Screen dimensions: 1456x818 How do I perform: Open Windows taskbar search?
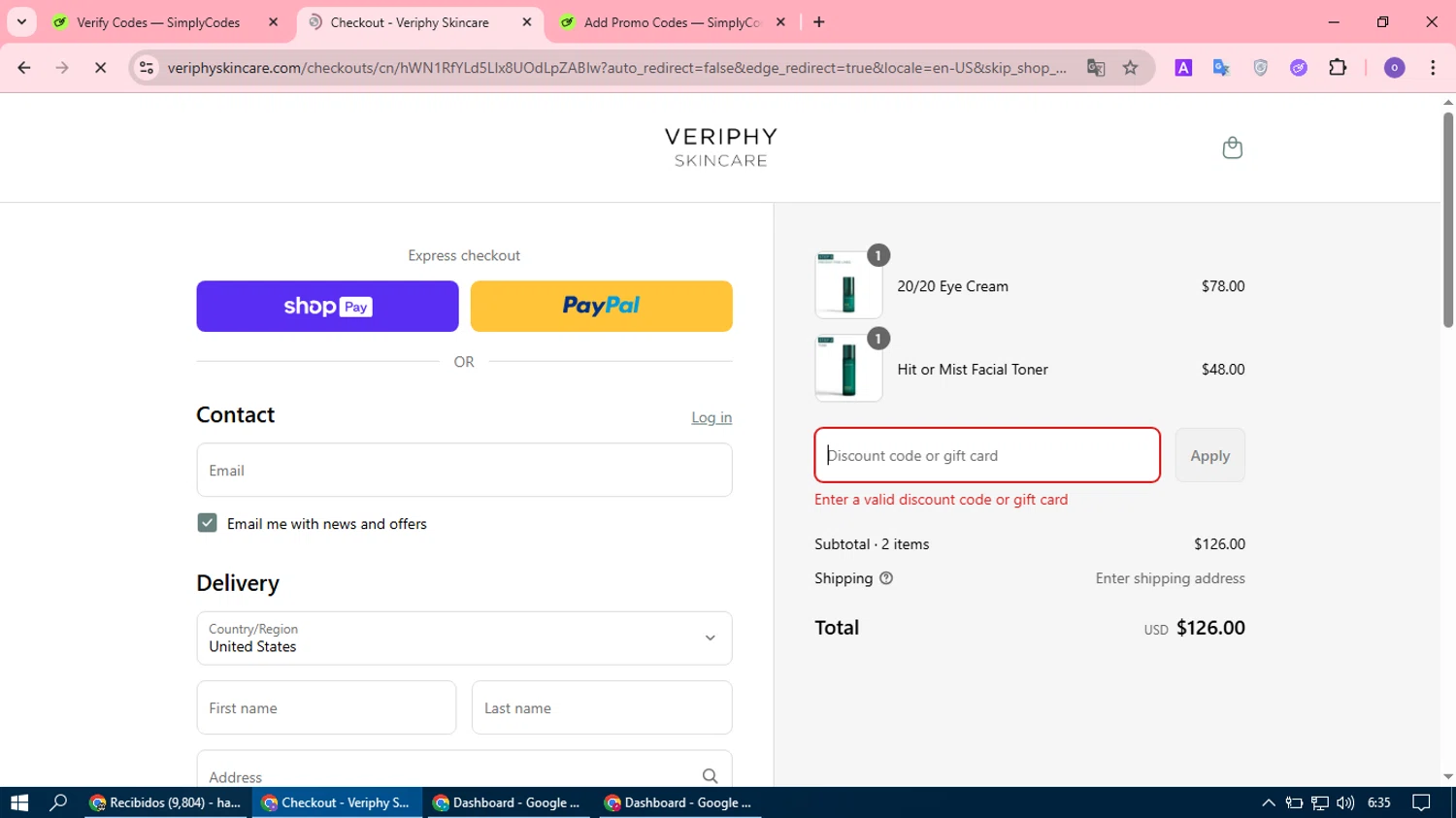(58, 802)
